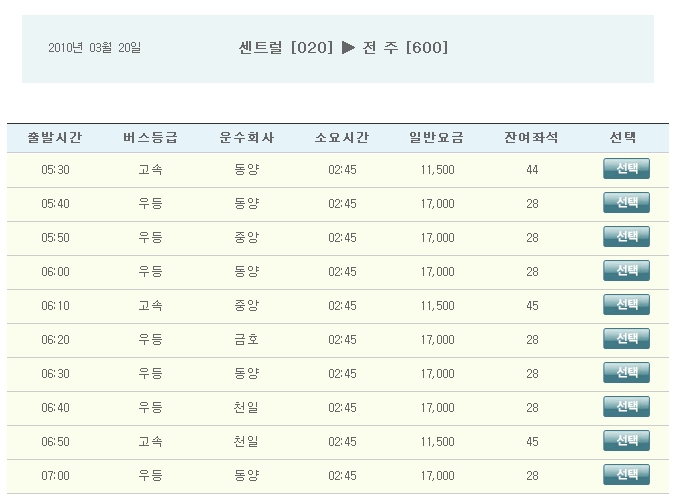Choose the 06:20 금호 bus

click(626, 339)
